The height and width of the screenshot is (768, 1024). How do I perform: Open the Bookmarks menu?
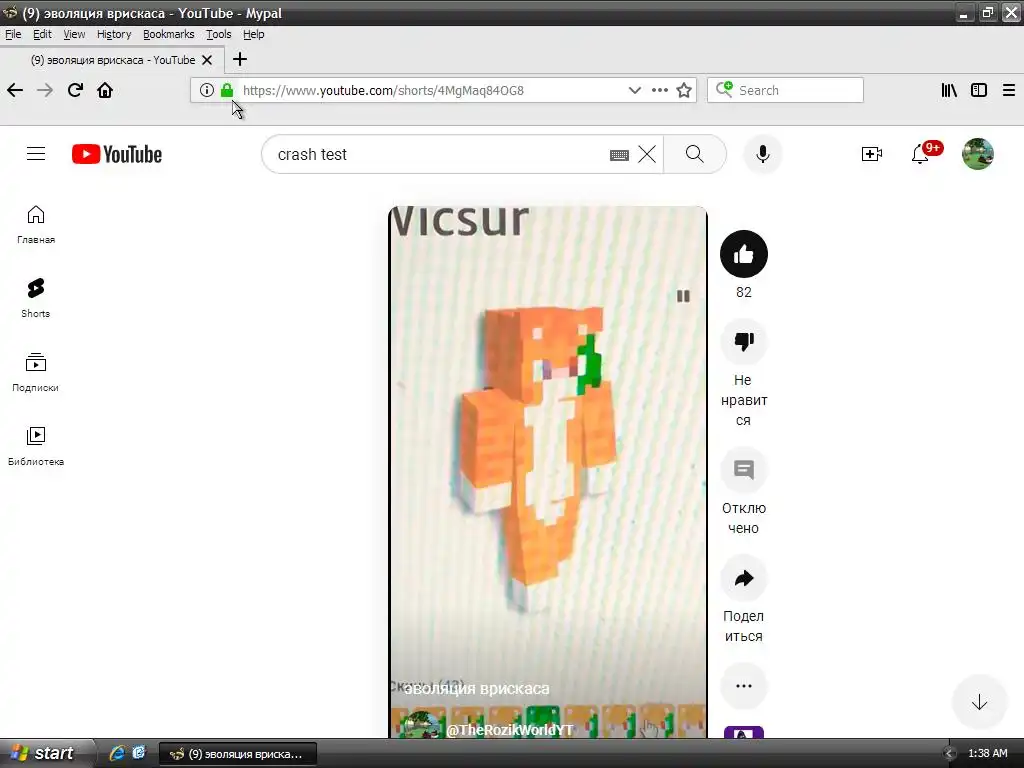click(x=168, y=34)
